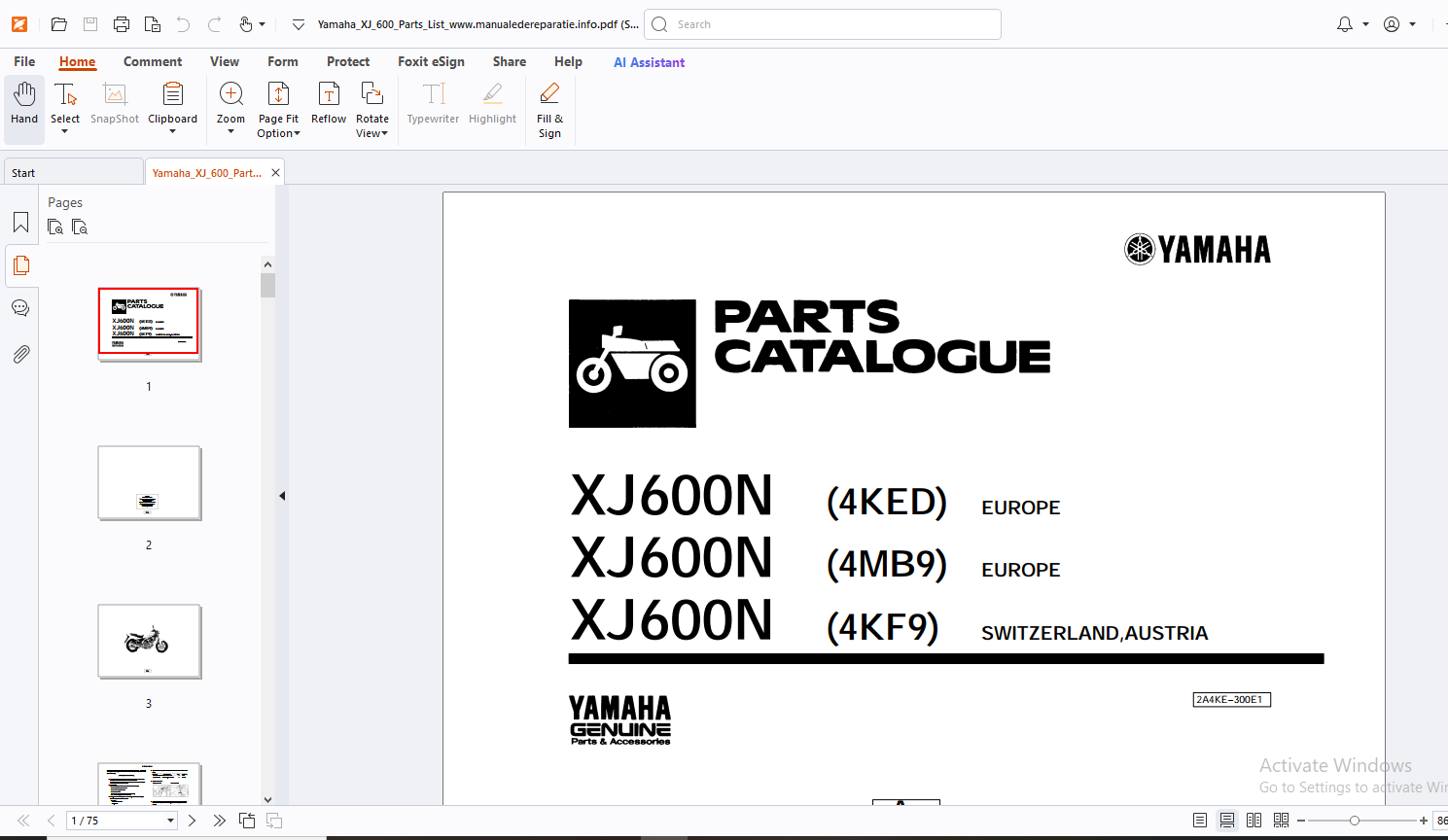Open a file with the folder icon

[59, 24]
